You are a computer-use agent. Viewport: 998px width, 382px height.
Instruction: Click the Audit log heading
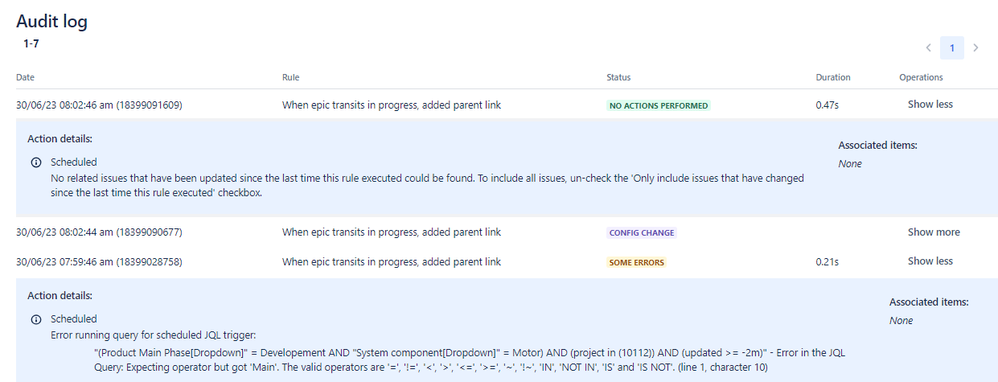(x=52, y=21)
